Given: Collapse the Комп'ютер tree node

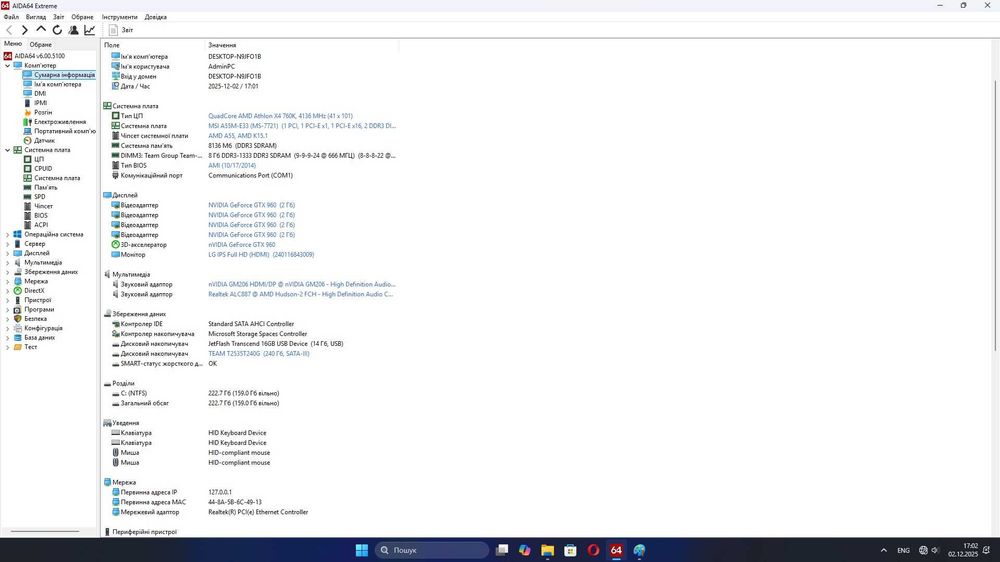Looking at the screenshot, I should (x=8, y=65).
